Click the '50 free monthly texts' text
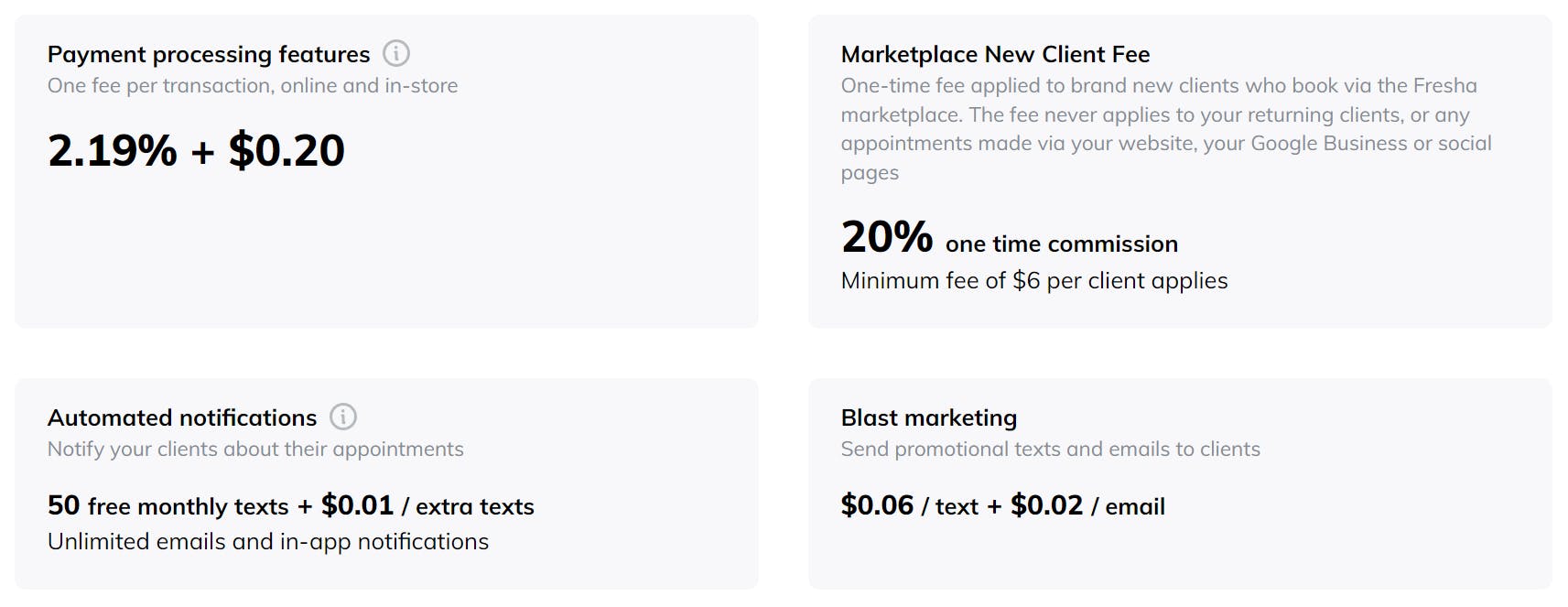1568x607 pixels. tap(168, 506)
